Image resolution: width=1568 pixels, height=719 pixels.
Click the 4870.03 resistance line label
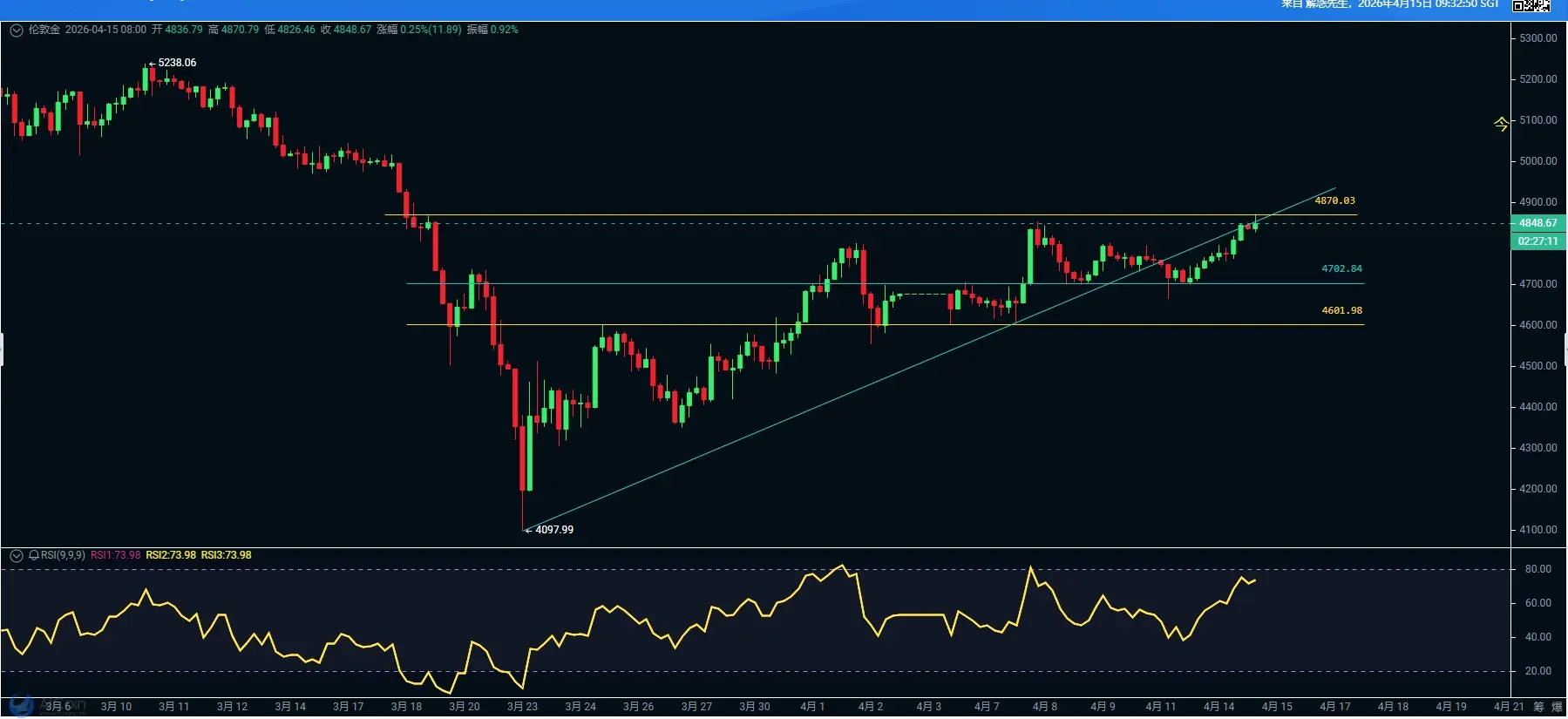[x=1334, y=200]
